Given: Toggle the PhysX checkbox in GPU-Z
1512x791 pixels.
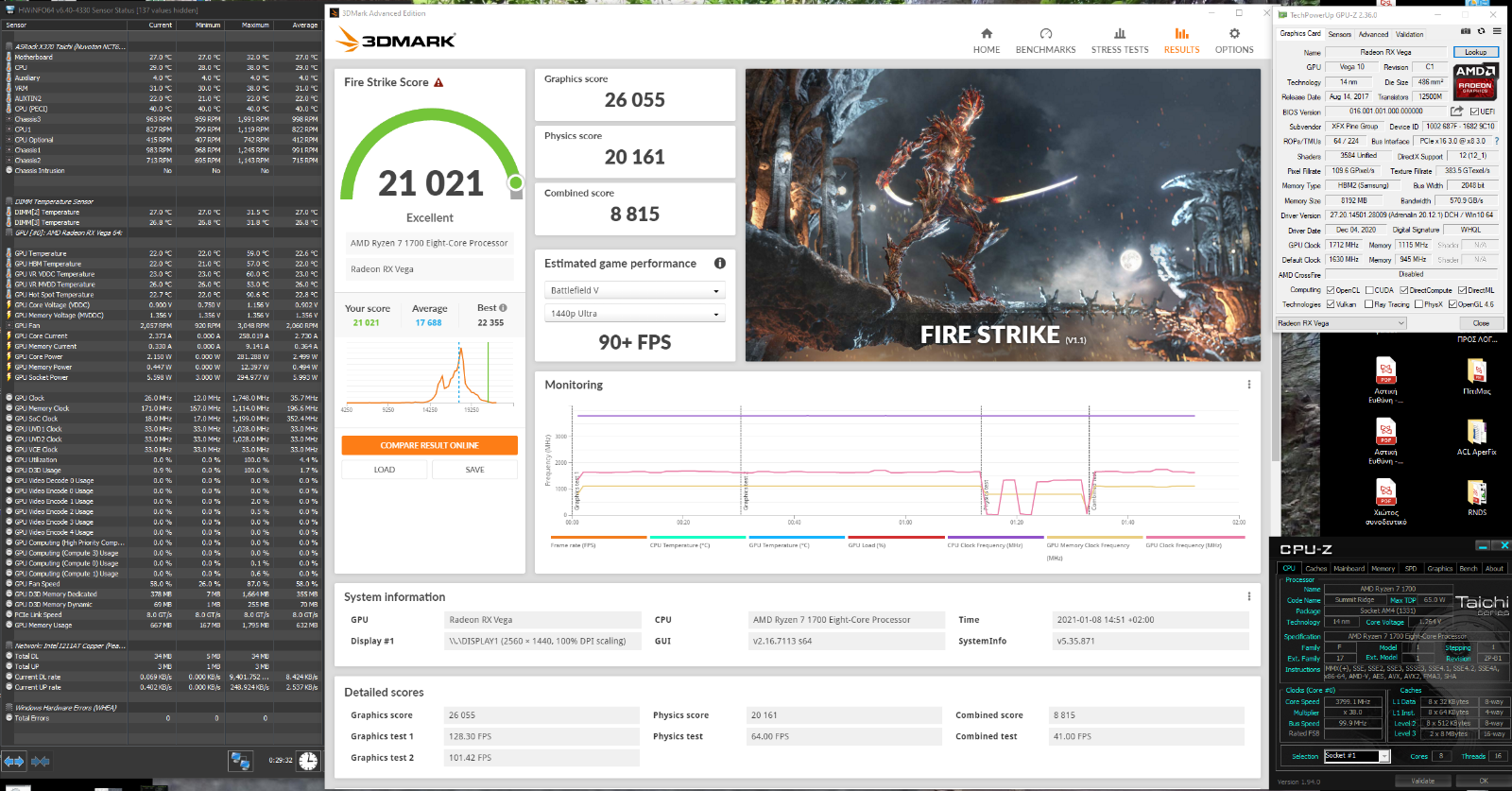Looking at the screenshot, I should click(x=1418, y=304).
